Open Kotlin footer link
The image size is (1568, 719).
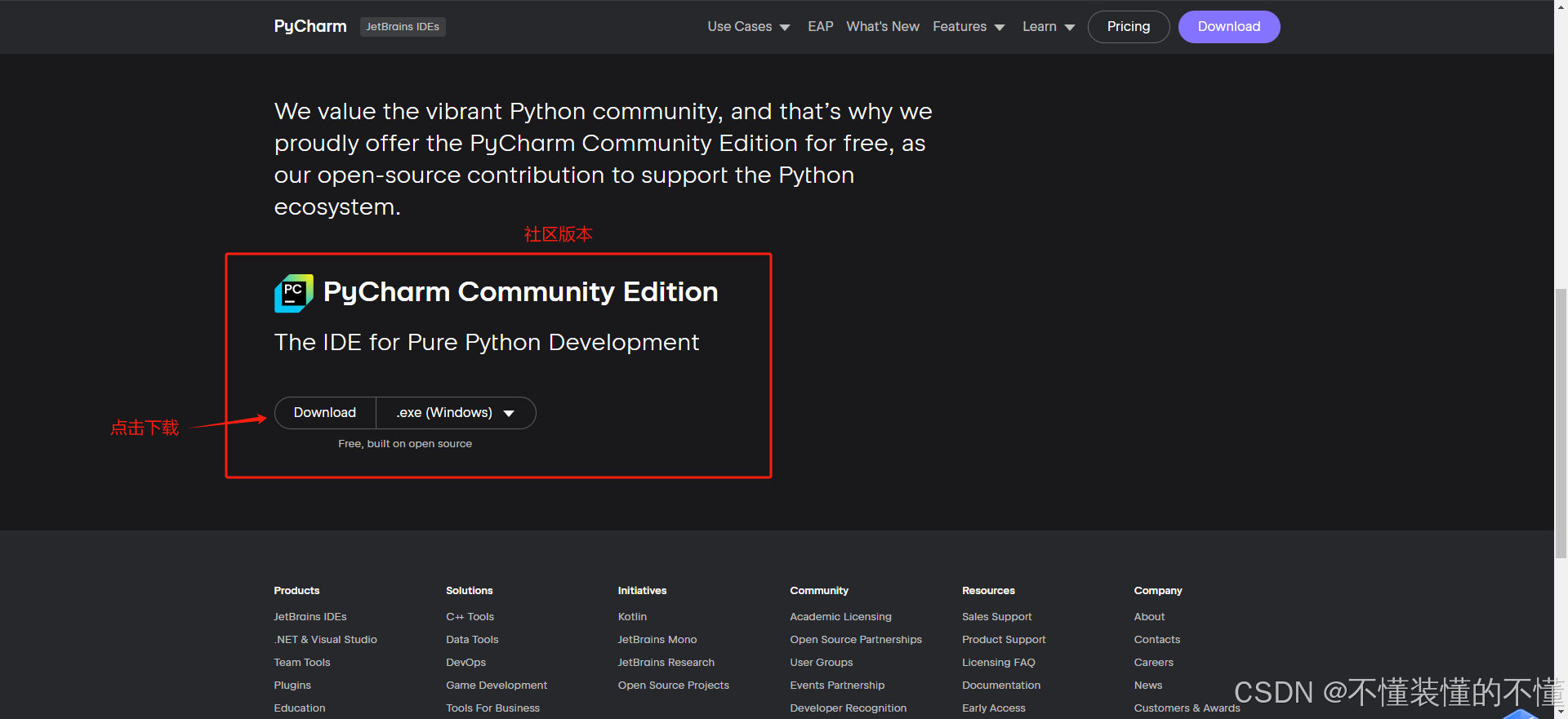[x=632, y=617]
